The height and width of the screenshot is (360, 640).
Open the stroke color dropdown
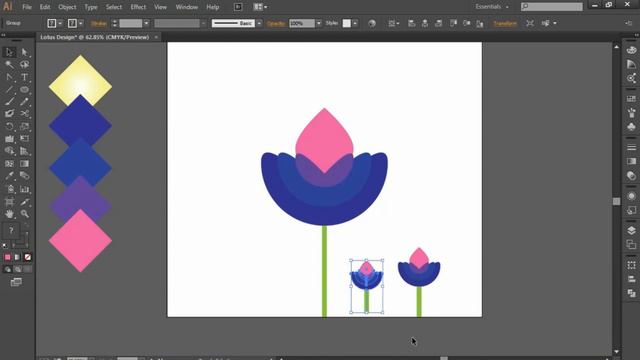pyautogui.click(x=80, y=24)
